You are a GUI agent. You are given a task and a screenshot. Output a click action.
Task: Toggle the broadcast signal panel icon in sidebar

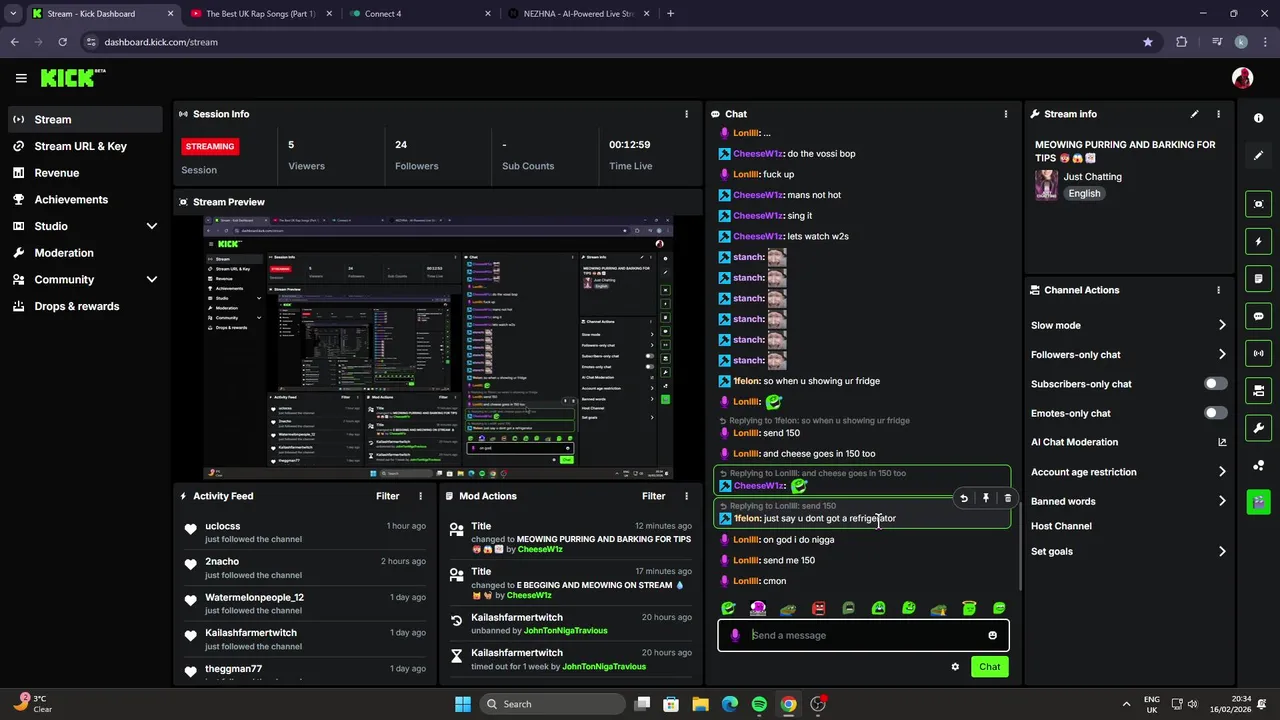(1258, 353)
